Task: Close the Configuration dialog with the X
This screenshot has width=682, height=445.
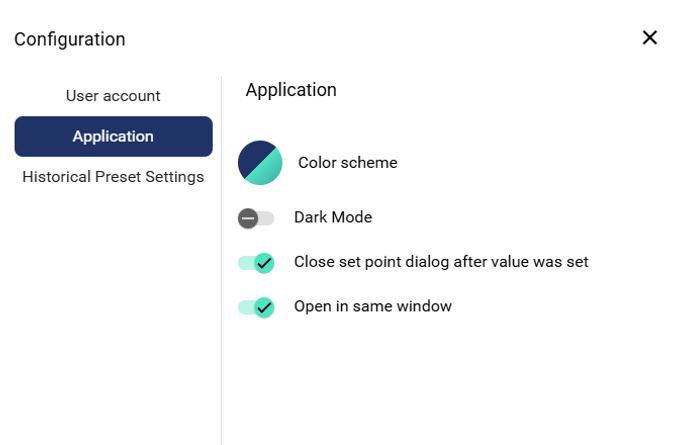Action: click(650, 38)
